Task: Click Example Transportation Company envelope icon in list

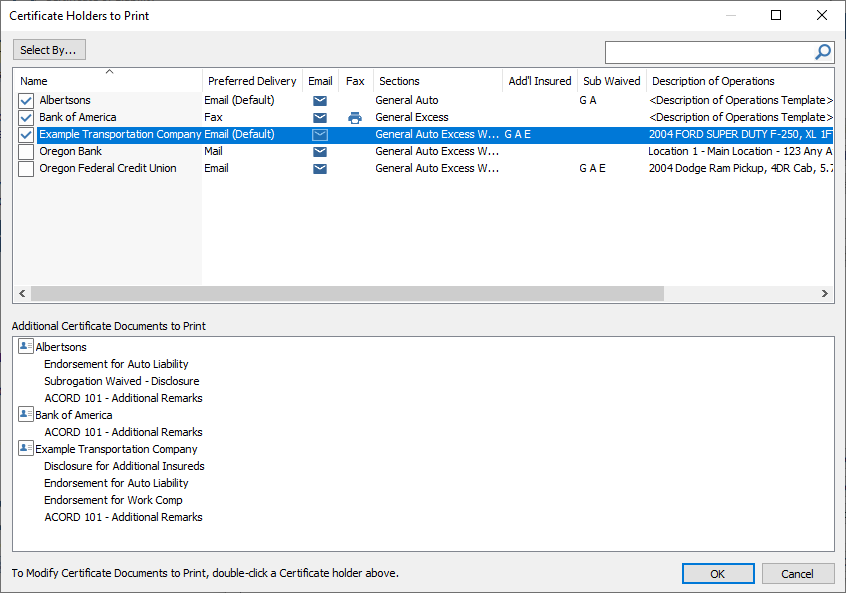Action: point(320,134)
